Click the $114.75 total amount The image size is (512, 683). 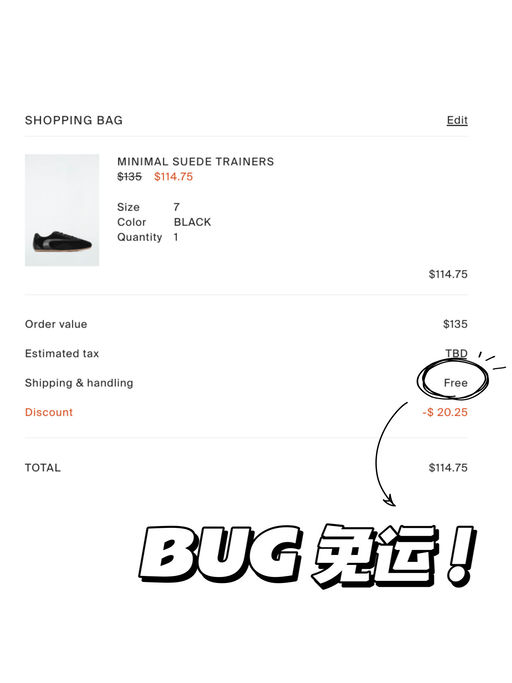pyautogui.click(x=448, y=468)
